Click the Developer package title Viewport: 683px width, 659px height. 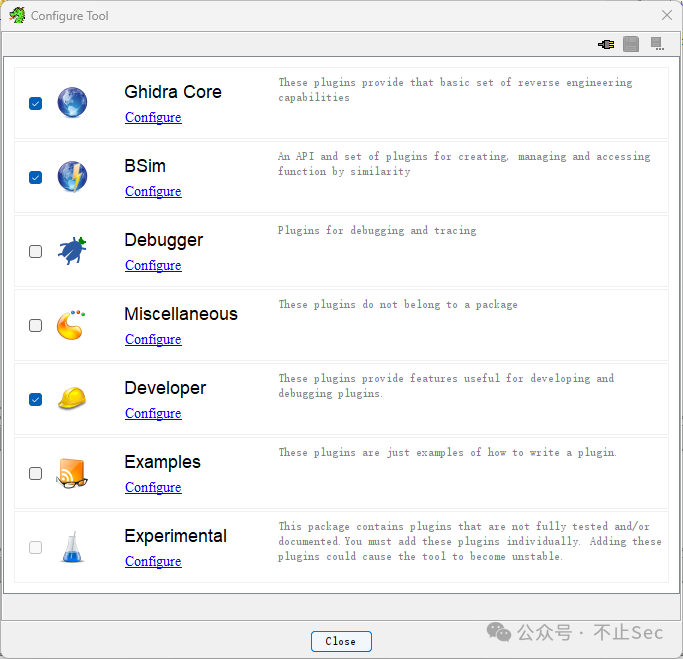point(166,388)
